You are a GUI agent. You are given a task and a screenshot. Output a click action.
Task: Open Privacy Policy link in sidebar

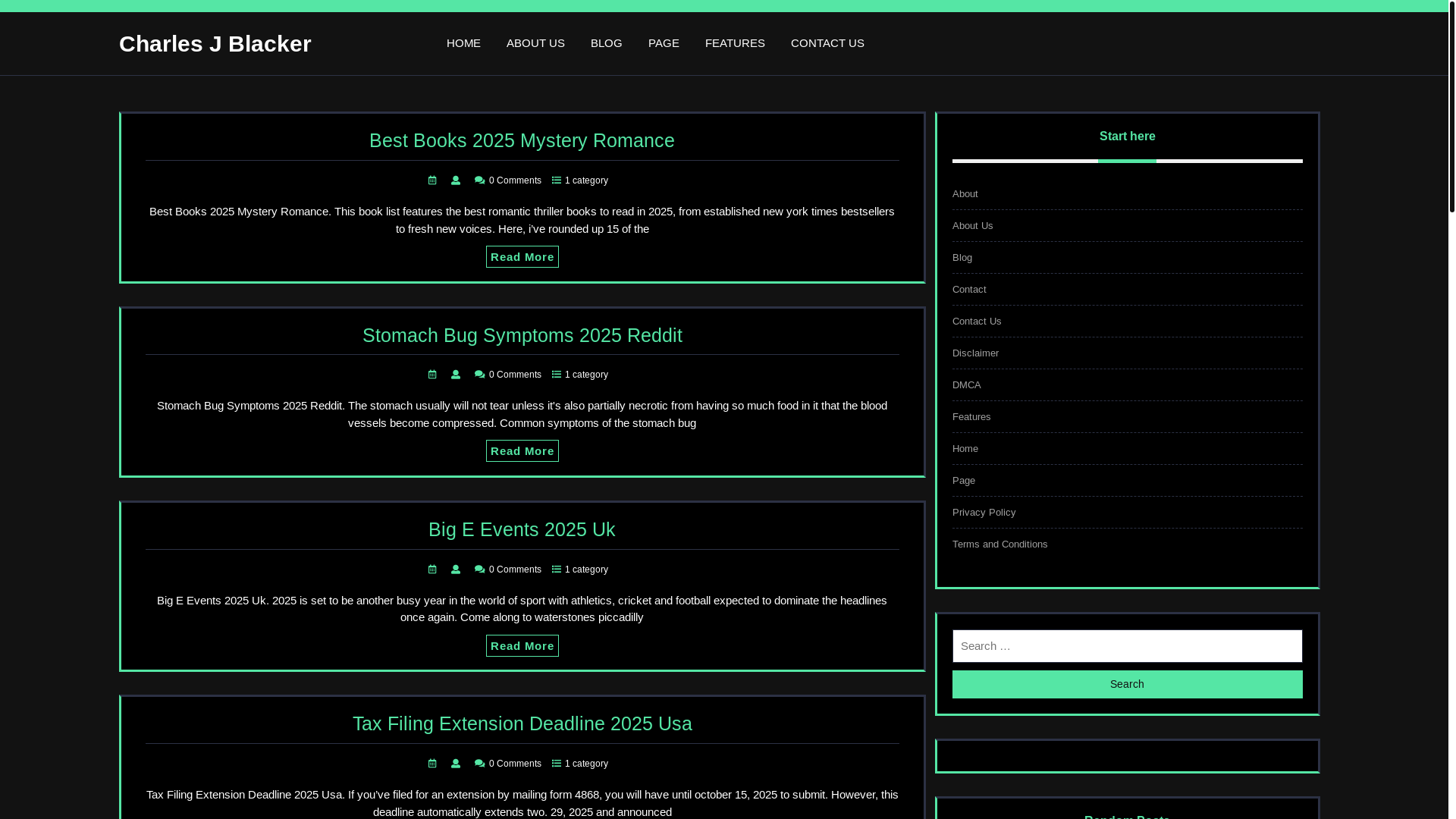[x=984, y=513]
